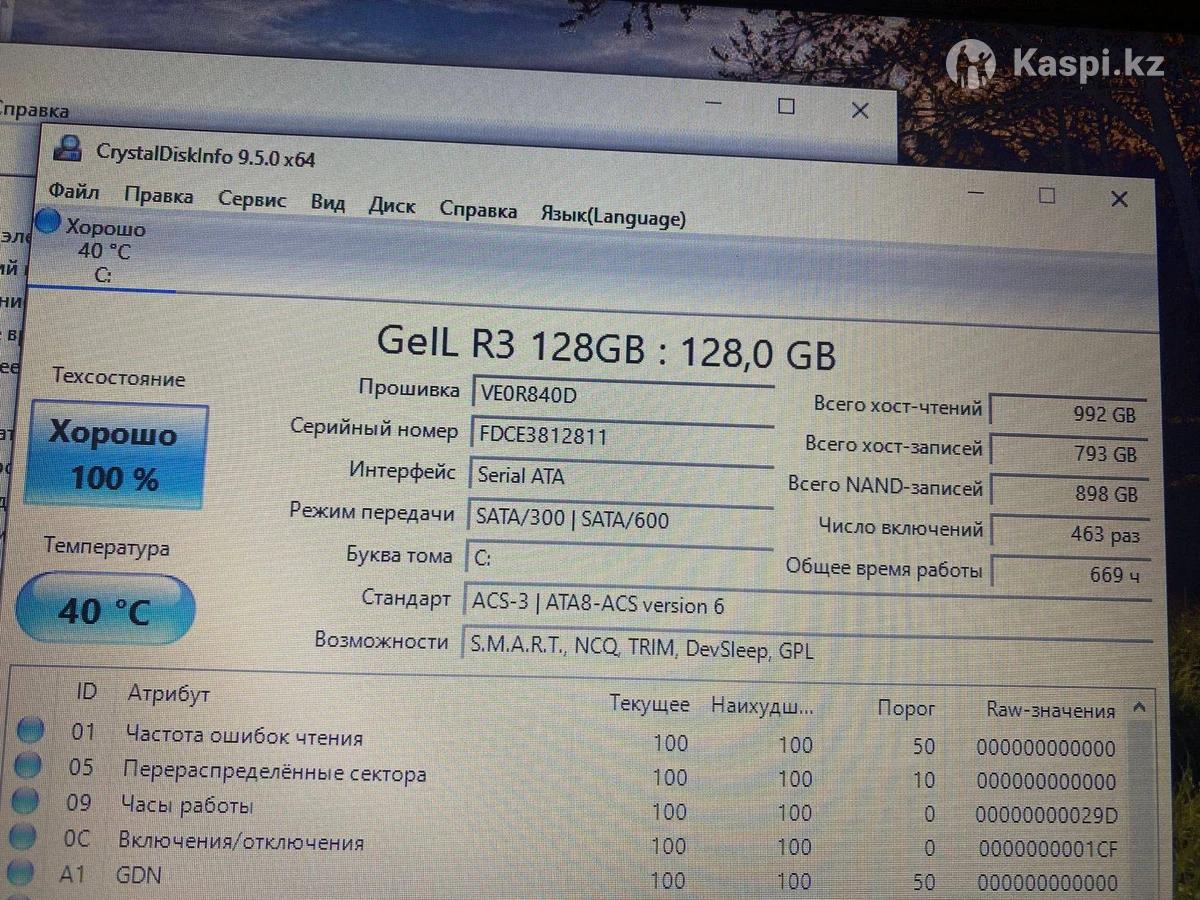Open the Файл menu
Screen dimensions: 1200x900
pos(74,192)
